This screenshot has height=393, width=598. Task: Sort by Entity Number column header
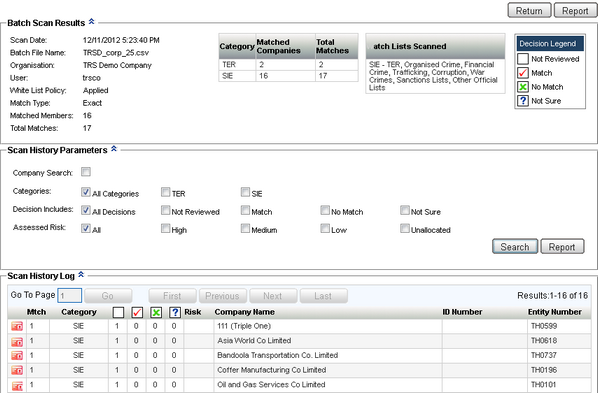coord(555,312)
